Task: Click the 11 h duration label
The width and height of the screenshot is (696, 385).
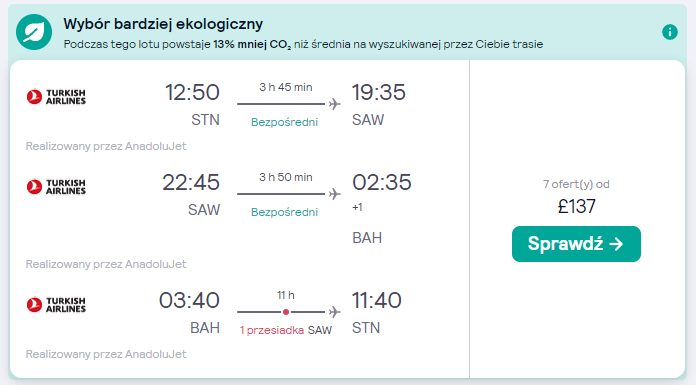Action: 286,295
